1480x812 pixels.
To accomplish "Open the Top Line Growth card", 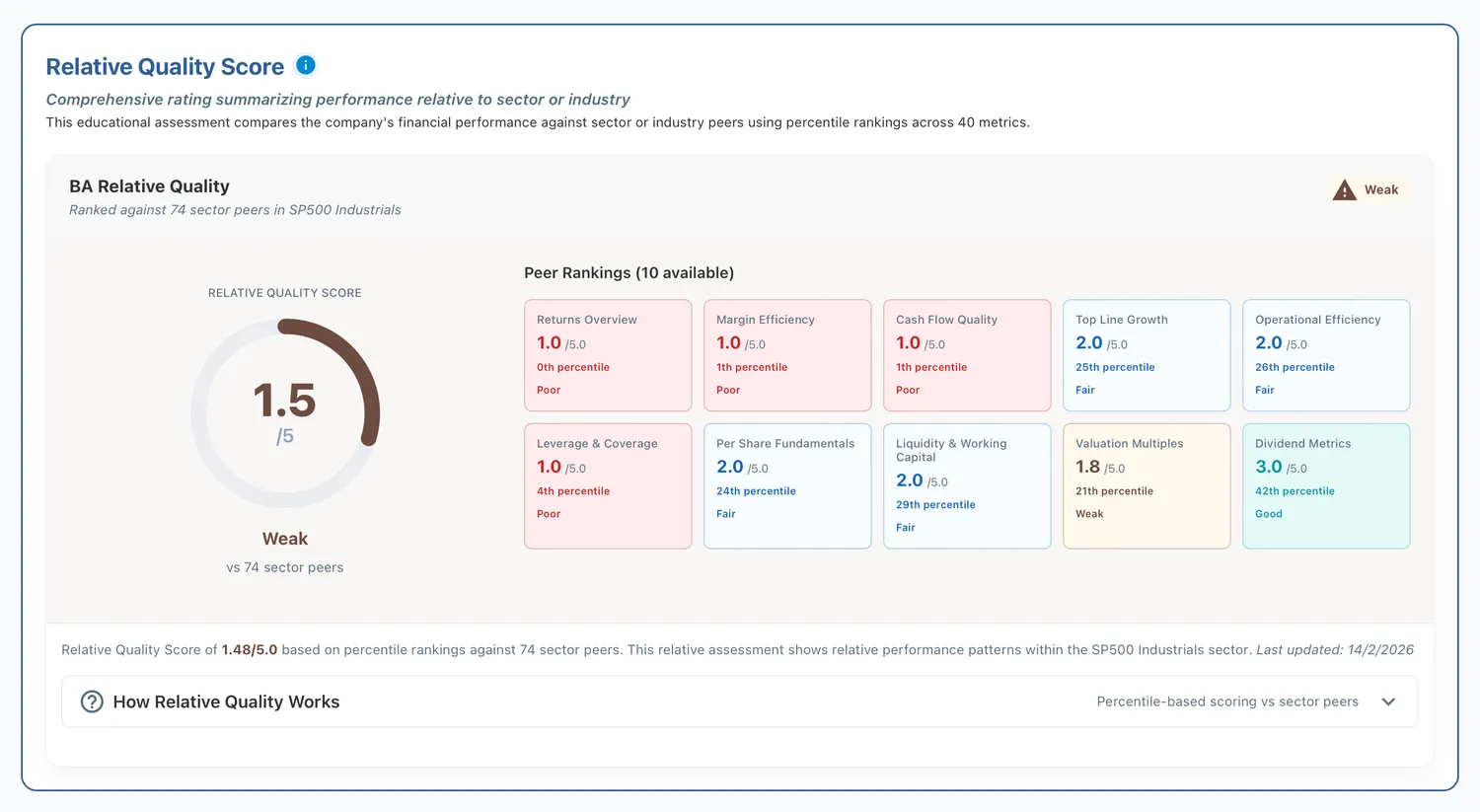I will coord(1147,355).
